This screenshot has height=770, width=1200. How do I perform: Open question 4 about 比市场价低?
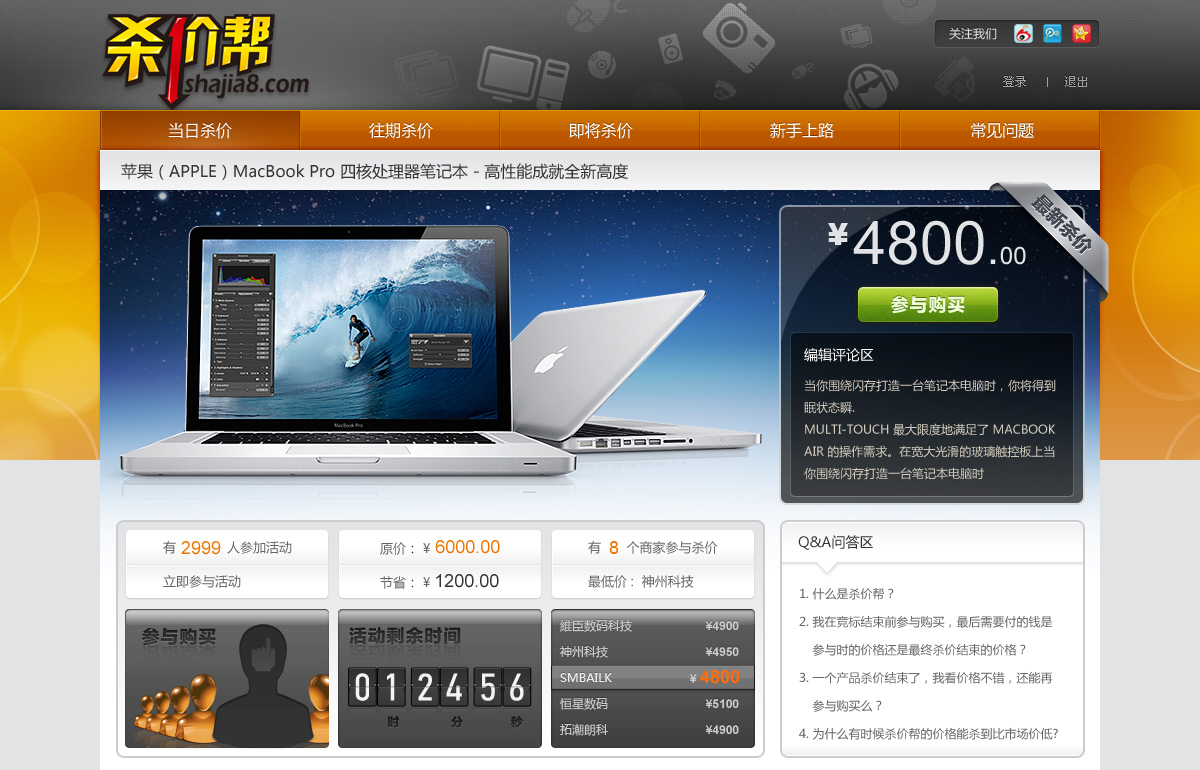click(x=928, y=733)
